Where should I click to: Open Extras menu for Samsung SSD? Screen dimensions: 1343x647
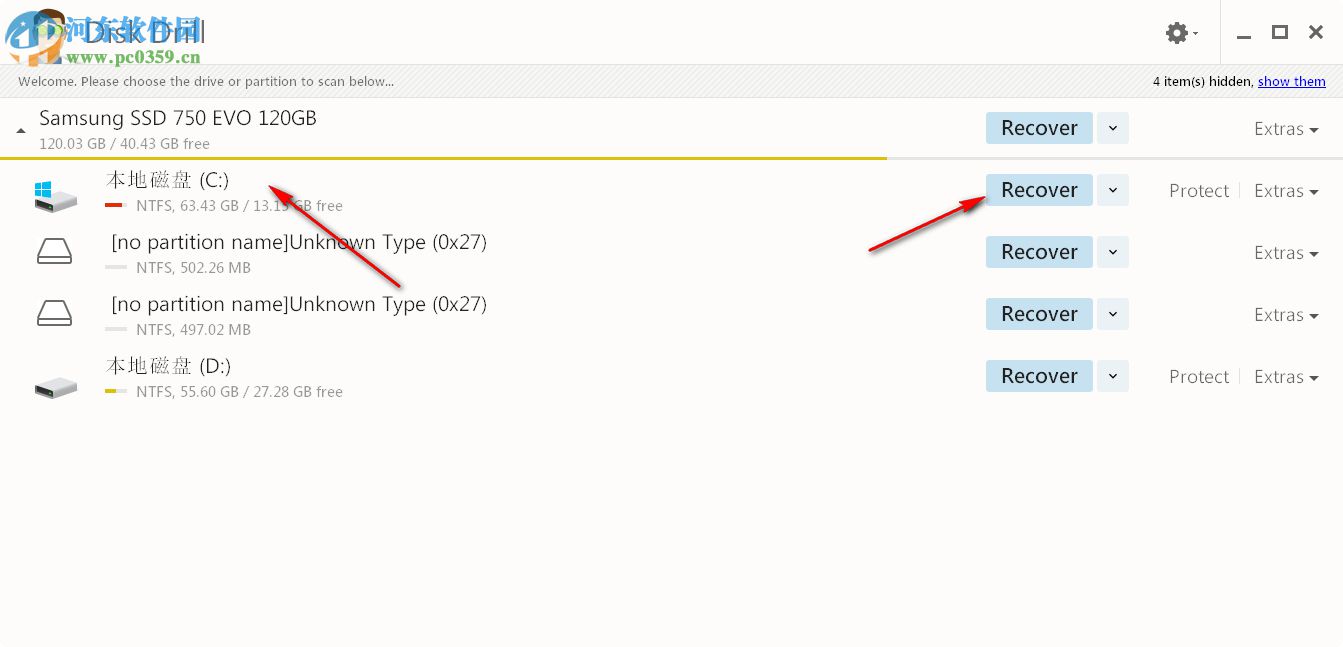[x=1286, y=129]
